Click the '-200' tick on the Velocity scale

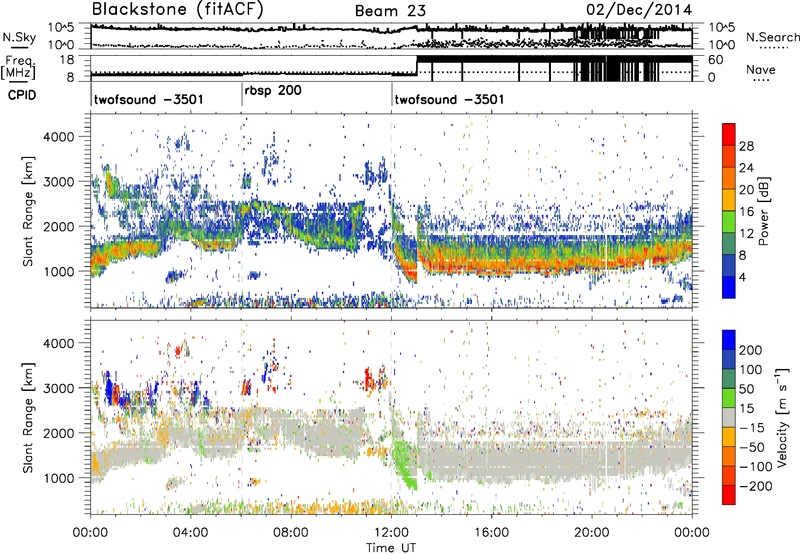pyautogui.click(x=755, y=486)
